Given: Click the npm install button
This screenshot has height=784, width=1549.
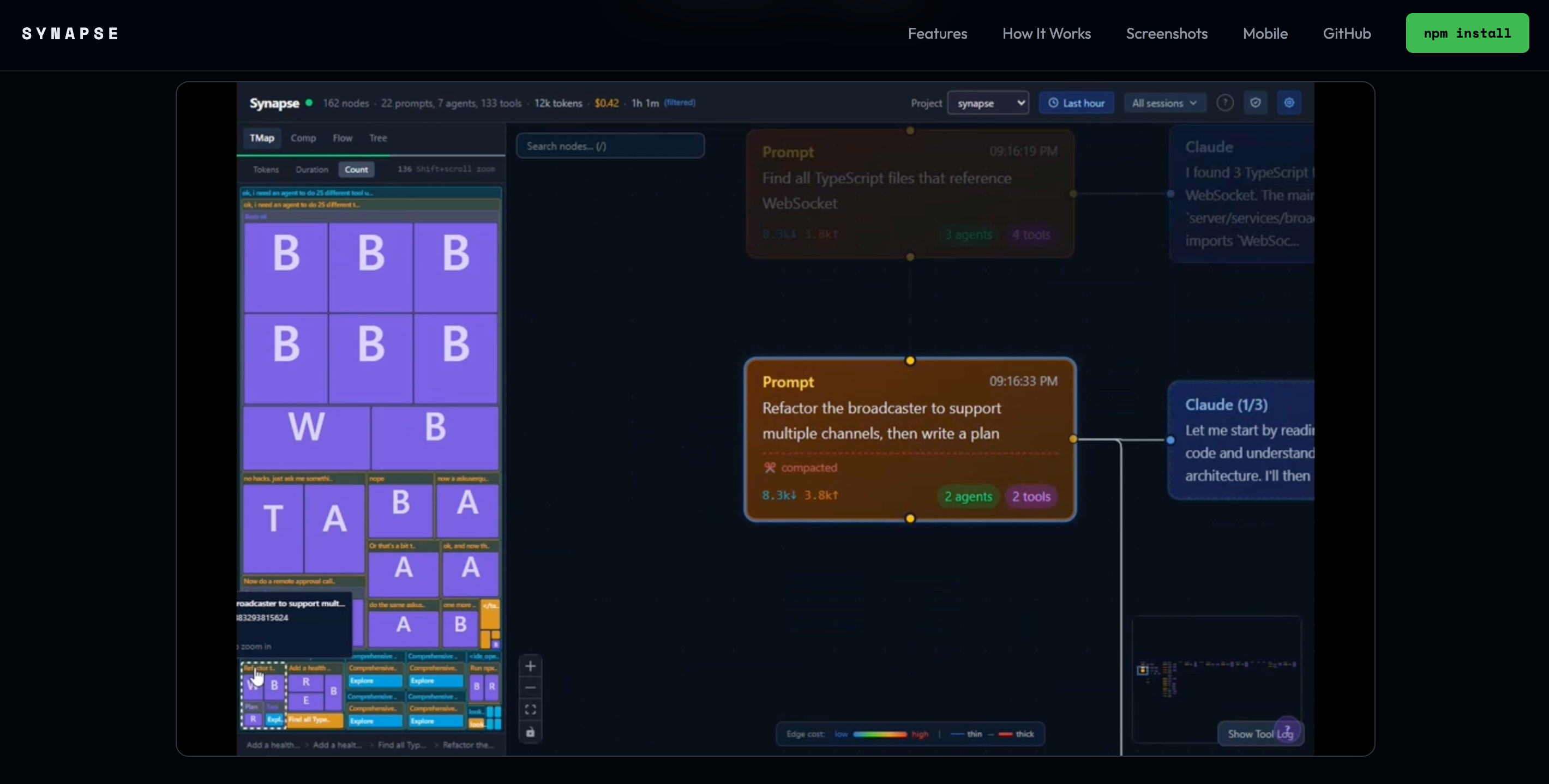Looking at the screenshot, I should pos(1467,33).
